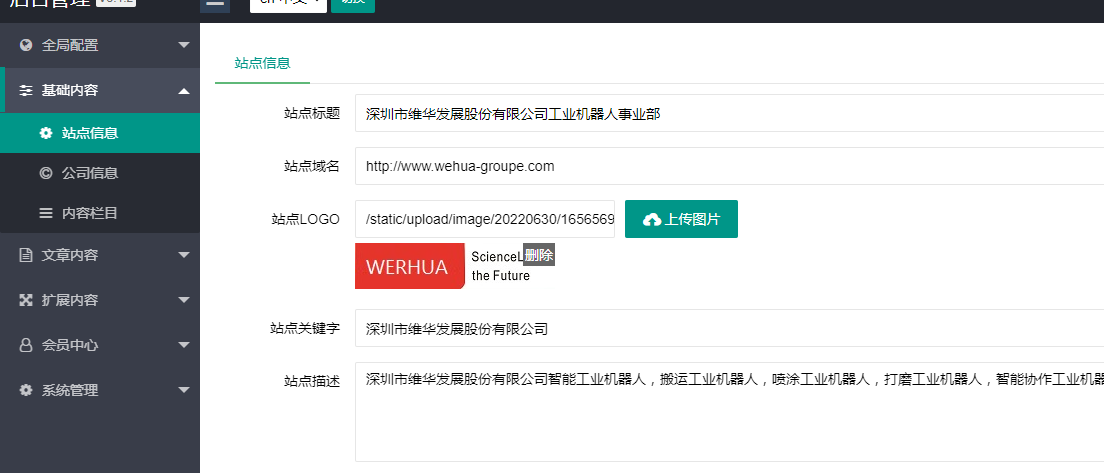The width and height of the screenshot is (1104, 473).
Task: Click the document icon beside 文章内容
Action: tap(26, 255)
